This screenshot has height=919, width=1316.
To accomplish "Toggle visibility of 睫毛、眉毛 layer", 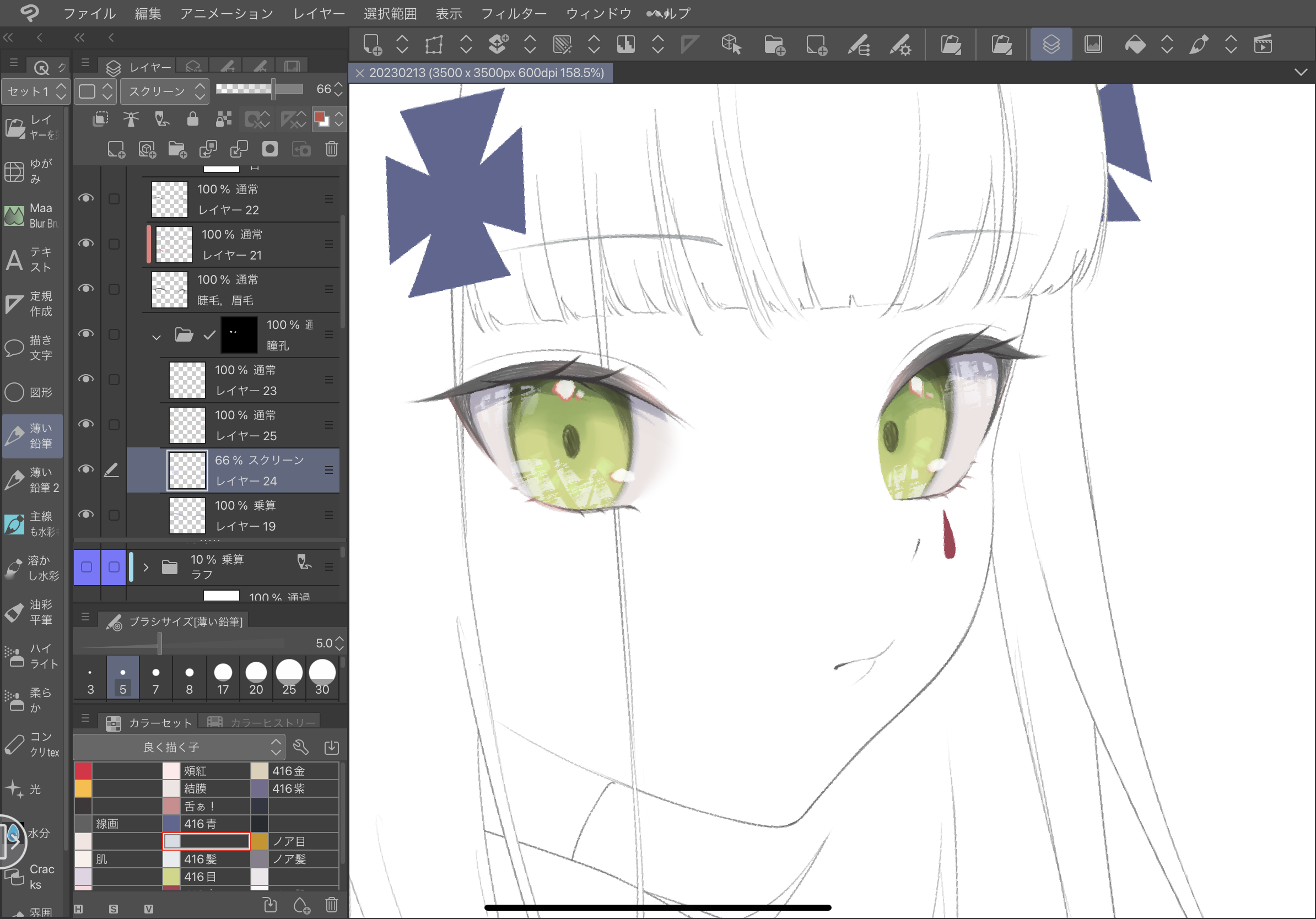I will point(86,289).
